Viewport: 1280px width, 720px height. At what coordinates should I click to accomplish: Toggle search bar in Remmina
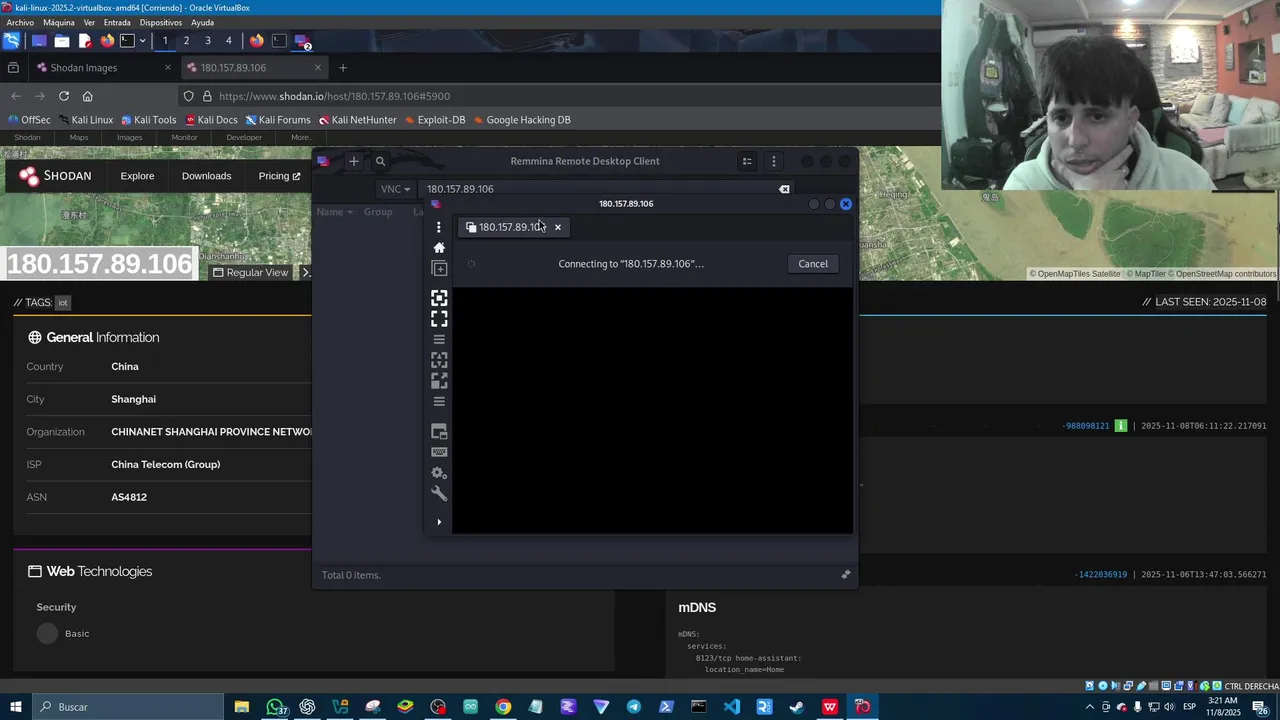380,161
